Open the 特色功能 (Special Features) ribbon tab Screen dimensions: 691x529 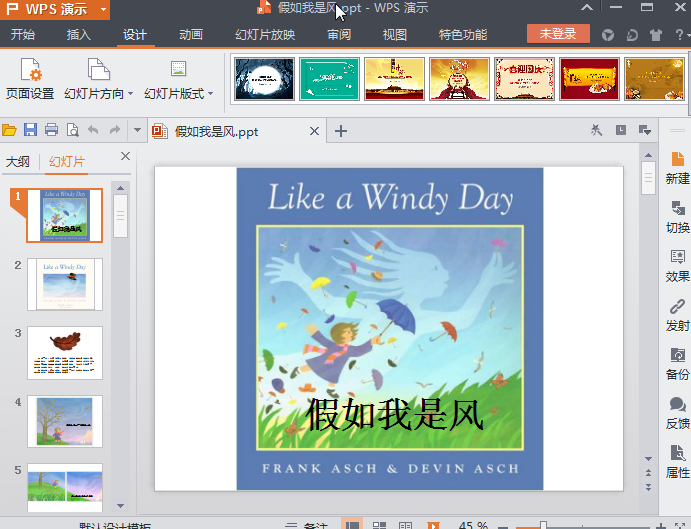[463, 34]
